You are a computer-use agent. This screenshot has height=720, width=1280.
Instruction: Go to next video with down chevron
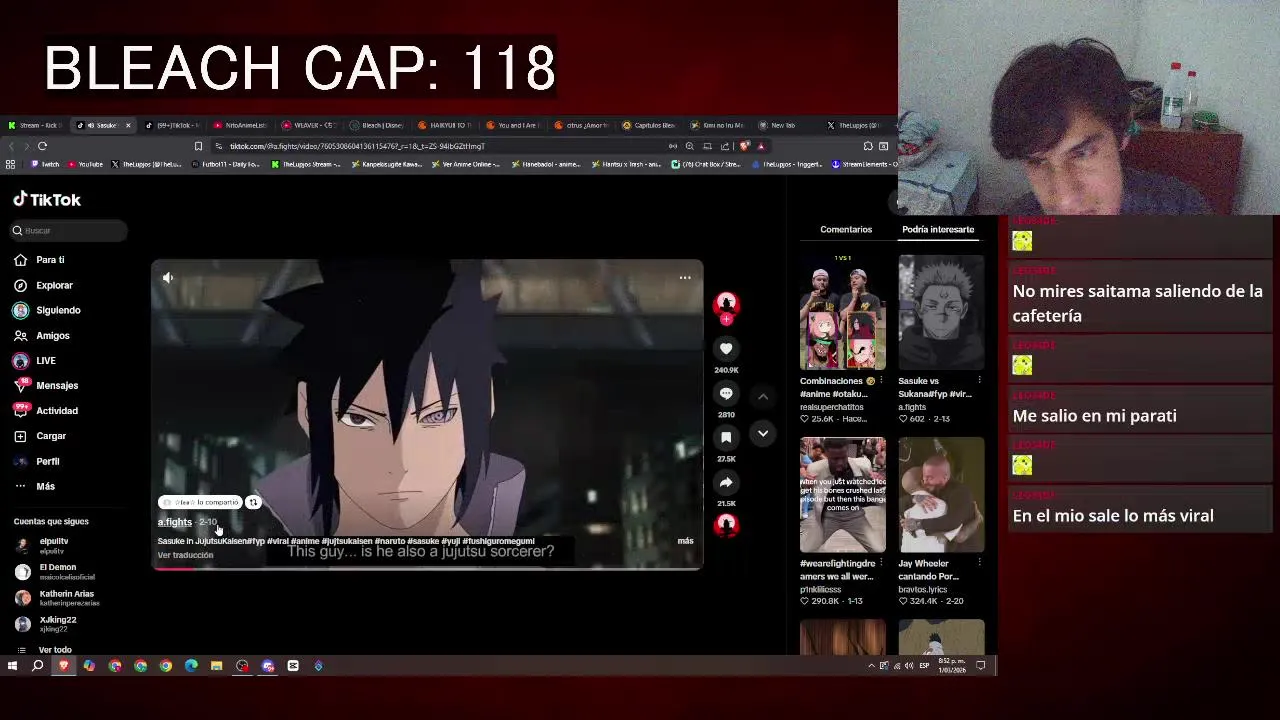[763, 433]
